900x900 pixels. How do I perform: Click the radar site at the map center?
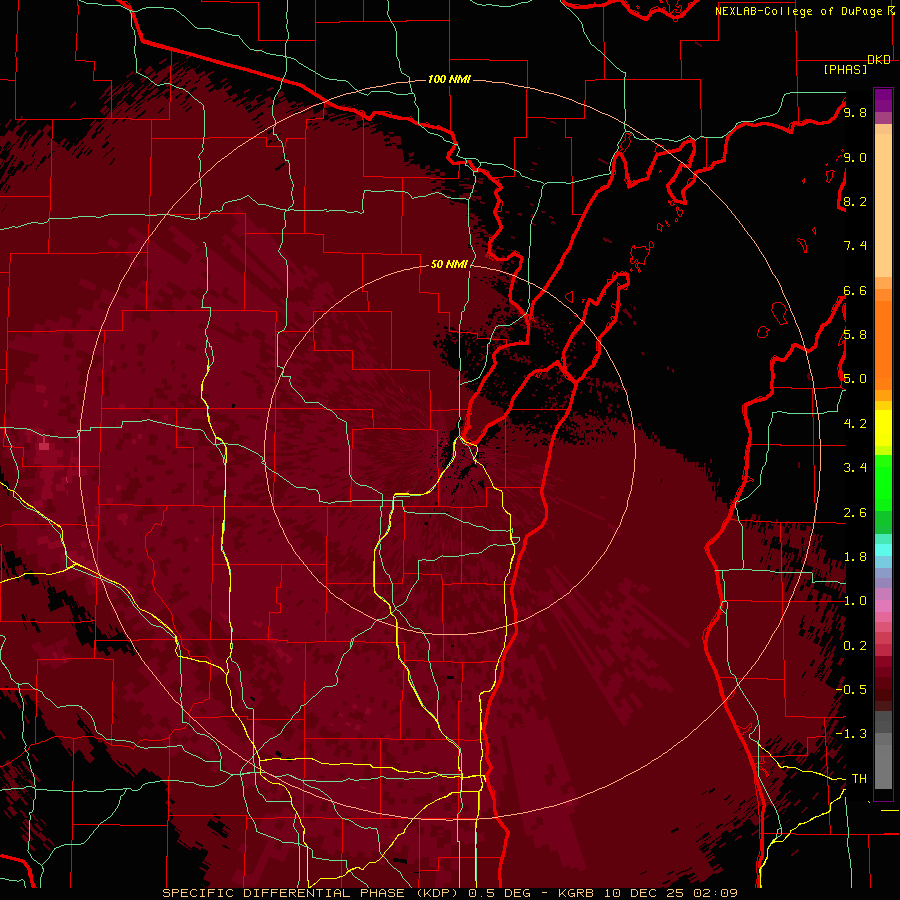(450, 449)
